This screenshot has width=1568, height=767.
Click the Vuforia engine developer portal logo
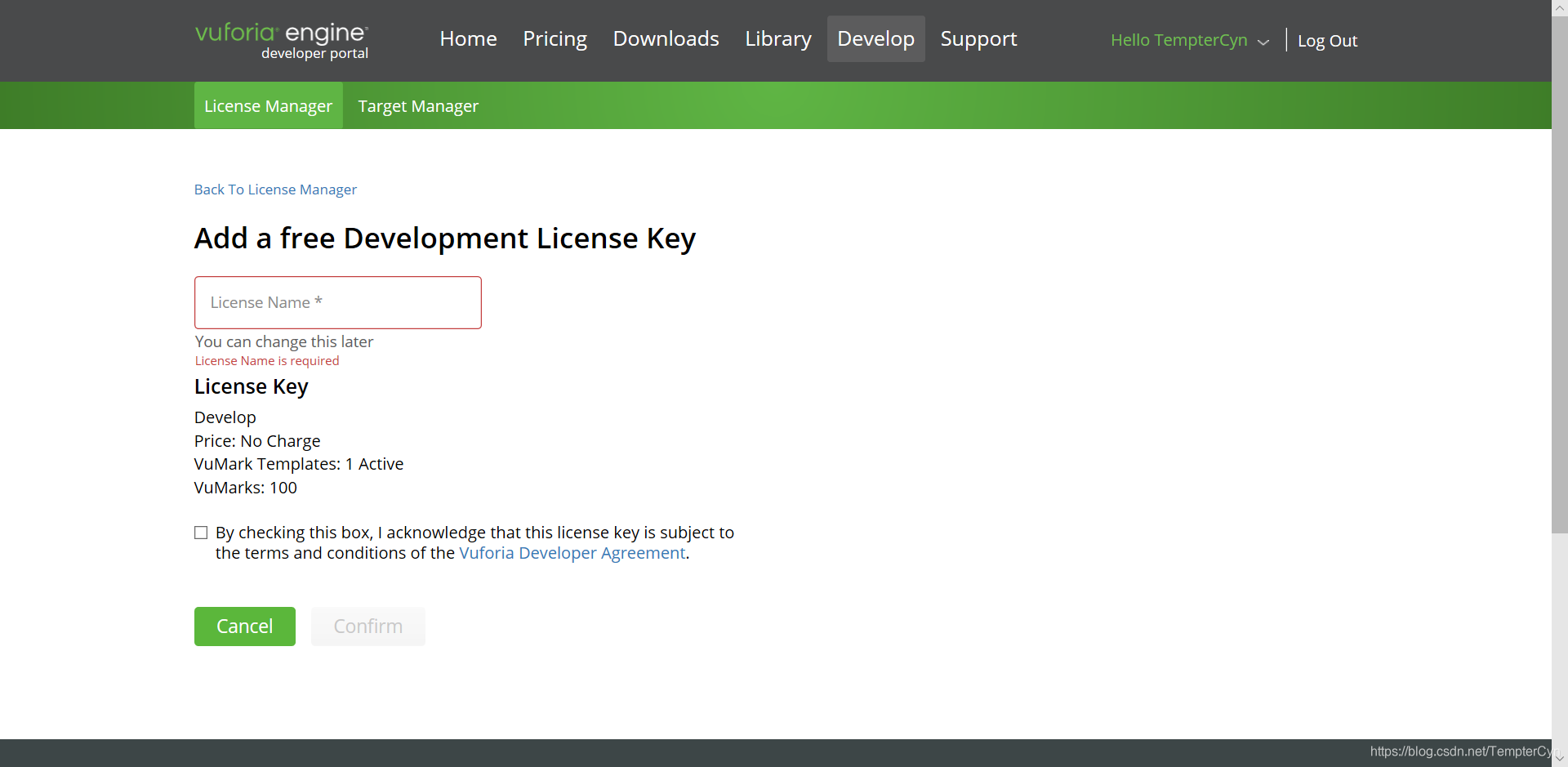pos(282,41)
